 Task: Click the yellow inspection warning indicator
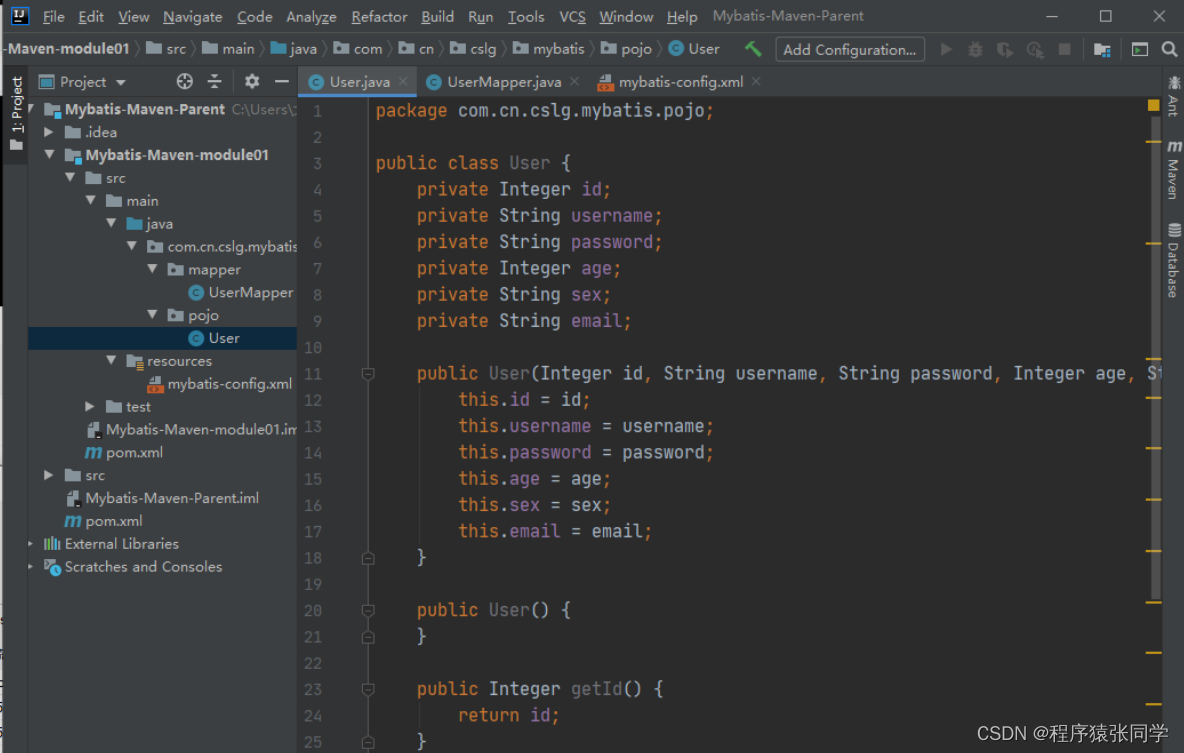tap(1153, 105)
